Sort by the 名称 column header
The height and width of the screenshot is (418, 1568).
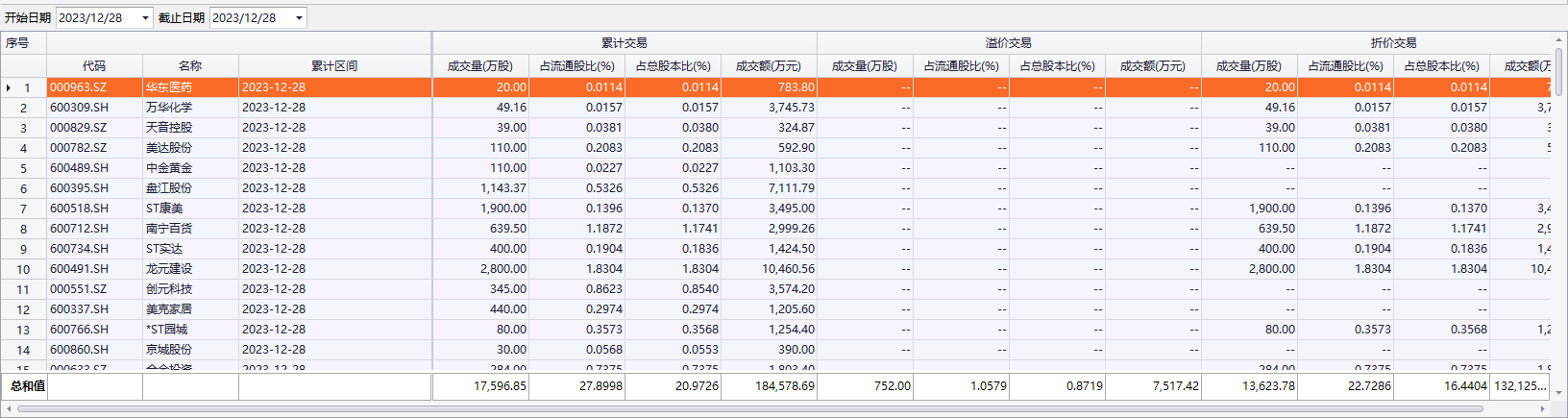click(x=190, y=66)
